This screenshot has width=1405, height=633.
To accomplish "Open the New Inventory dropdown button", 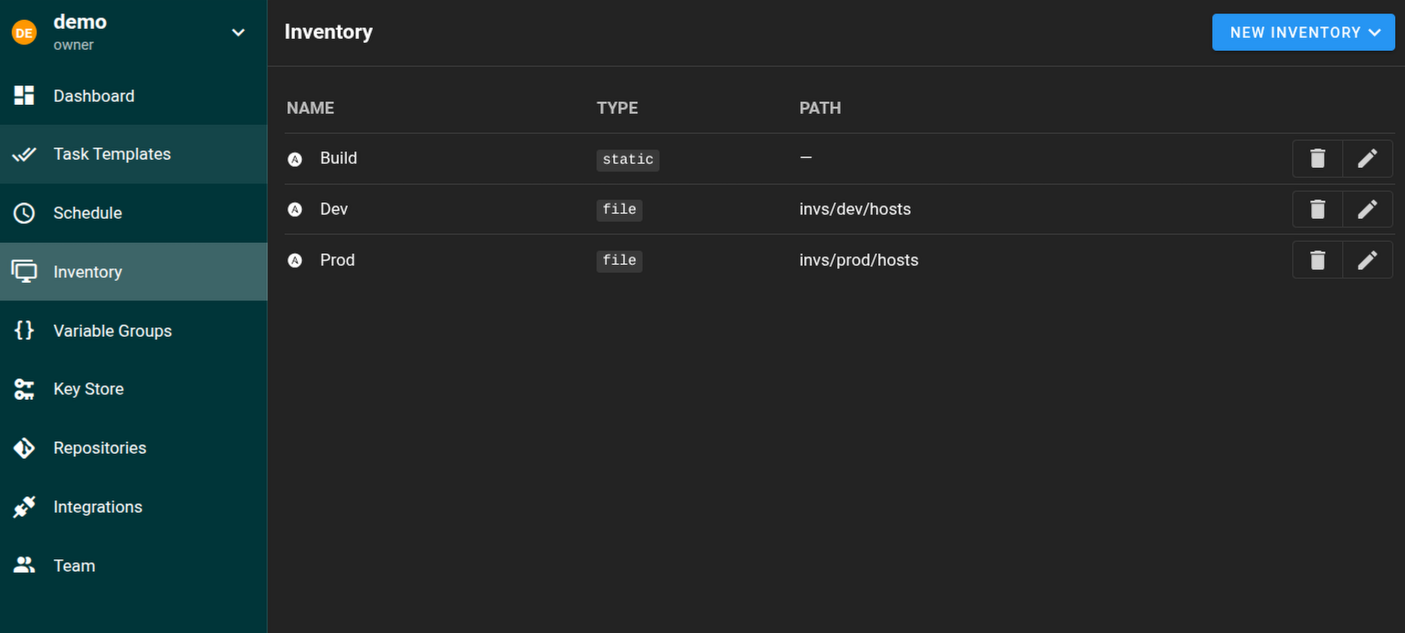I will (1303, 32).
